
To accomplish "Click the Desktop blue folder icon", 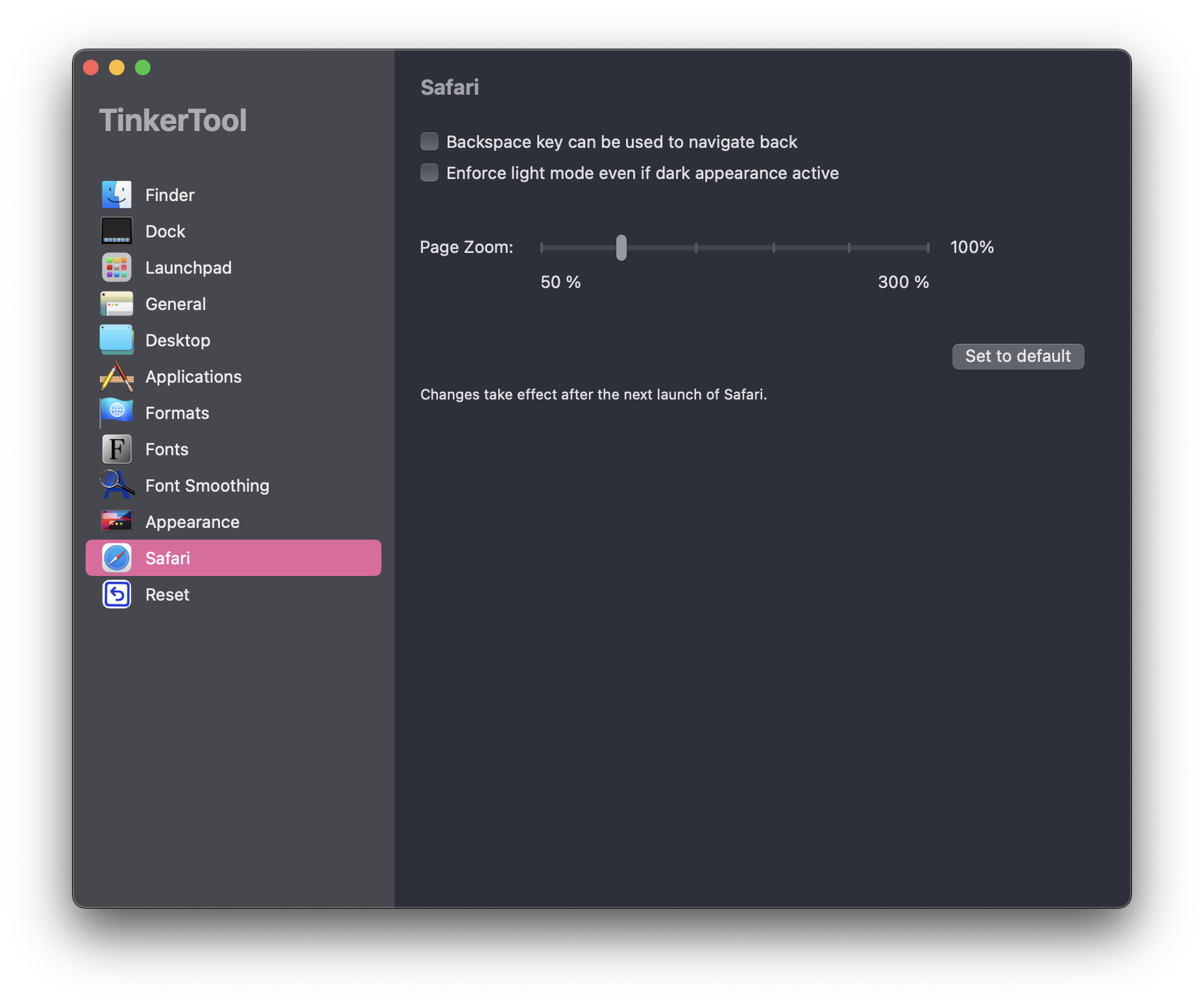I will click(x=117, y=340).
